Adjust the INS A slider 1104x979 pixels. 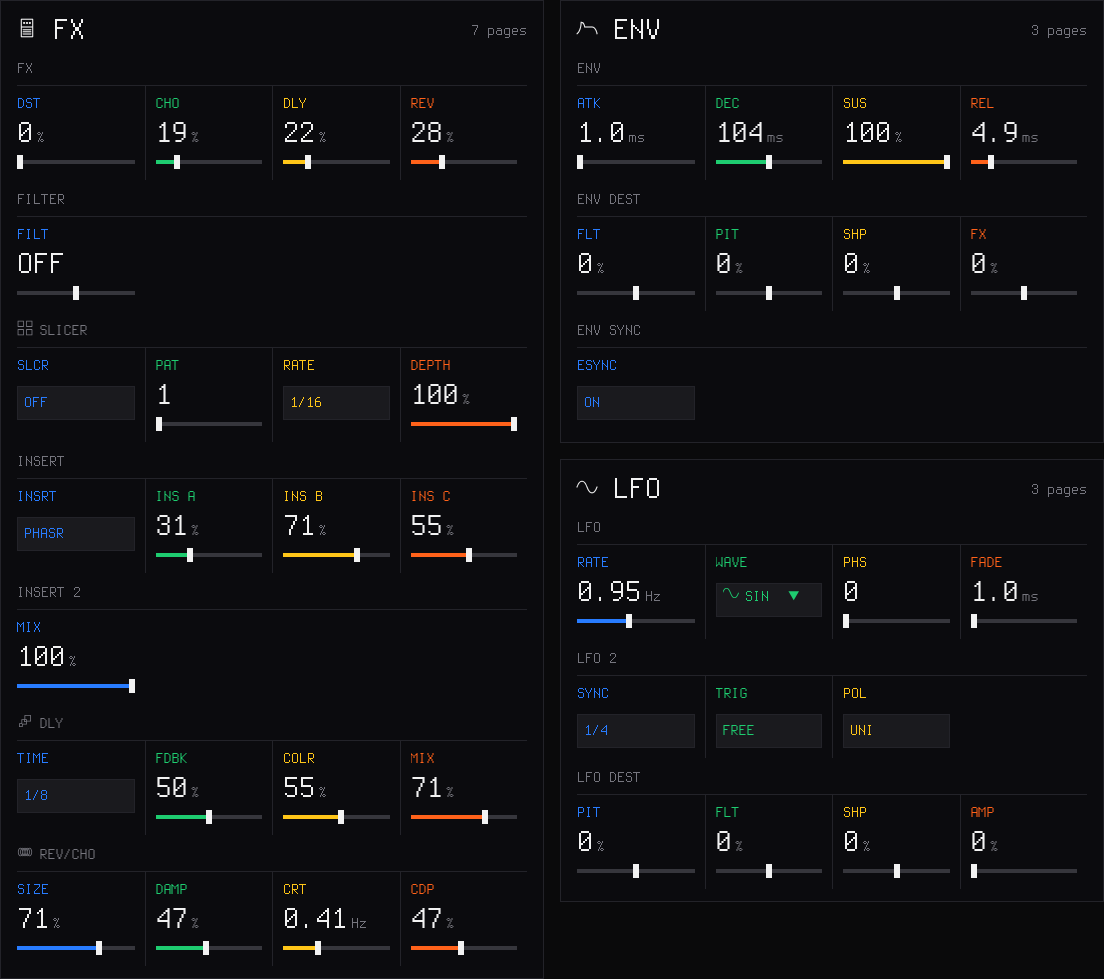point(208,555)
